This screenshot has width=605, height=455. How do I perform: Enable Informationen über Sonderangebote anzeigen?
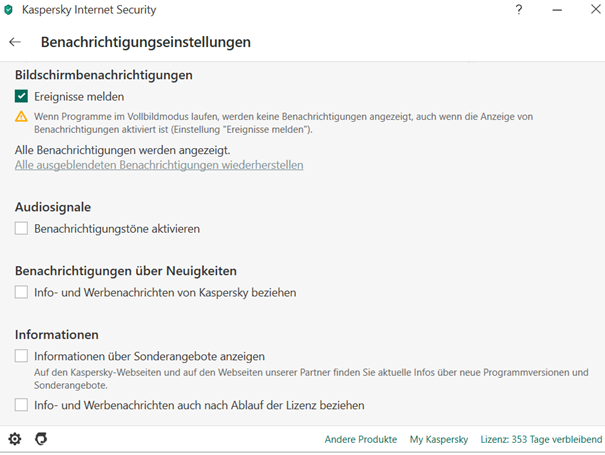point(21,356)
